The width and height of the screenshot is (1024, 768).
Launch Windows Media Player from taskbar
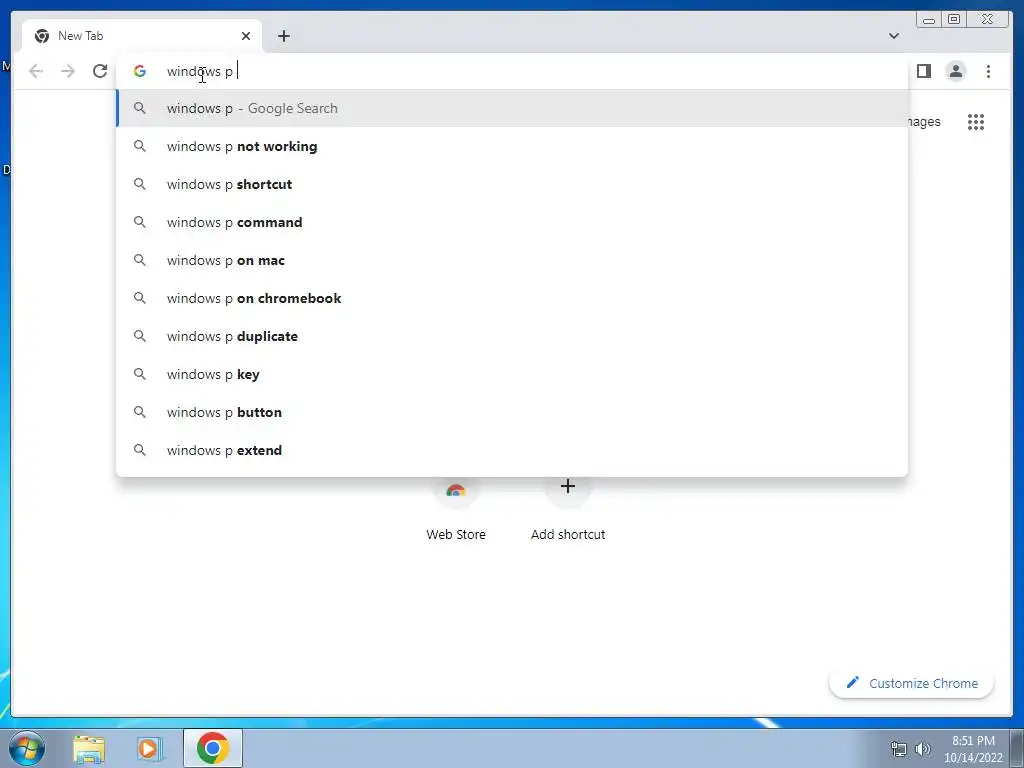tap(149, 748)
